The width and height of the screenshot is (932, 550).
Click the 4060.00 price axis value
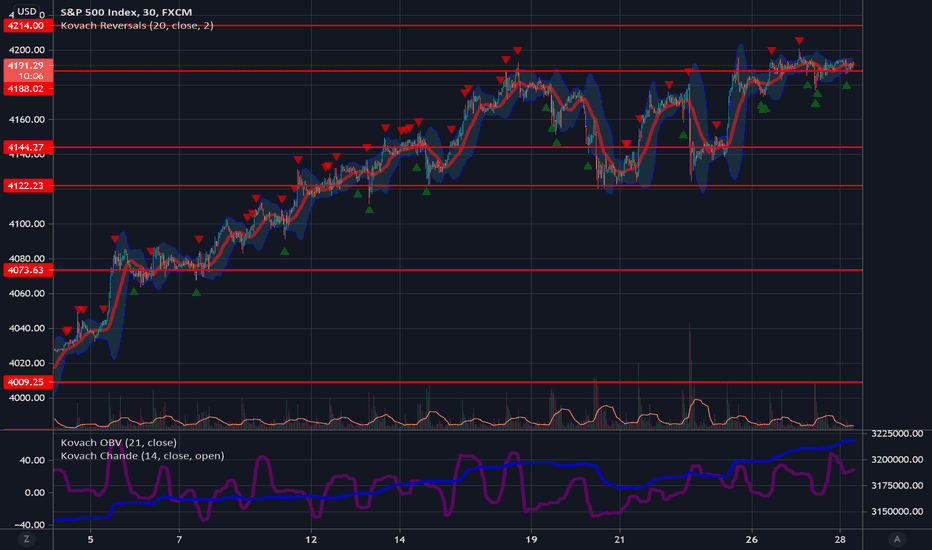click(27, 293)
